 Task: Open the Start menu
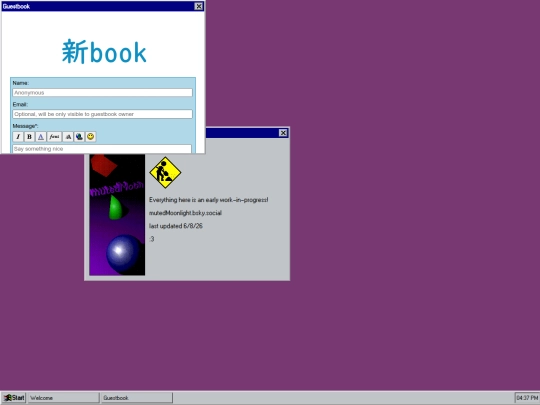[14, 398]
